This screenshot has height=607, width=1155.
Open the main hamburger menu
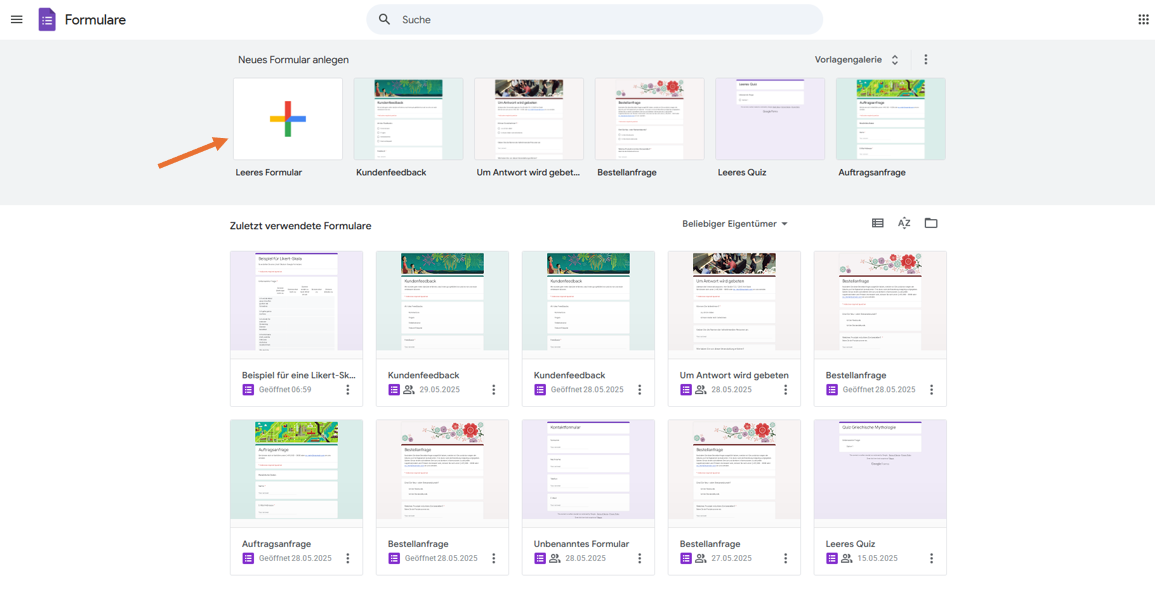[x=16, y=20]
